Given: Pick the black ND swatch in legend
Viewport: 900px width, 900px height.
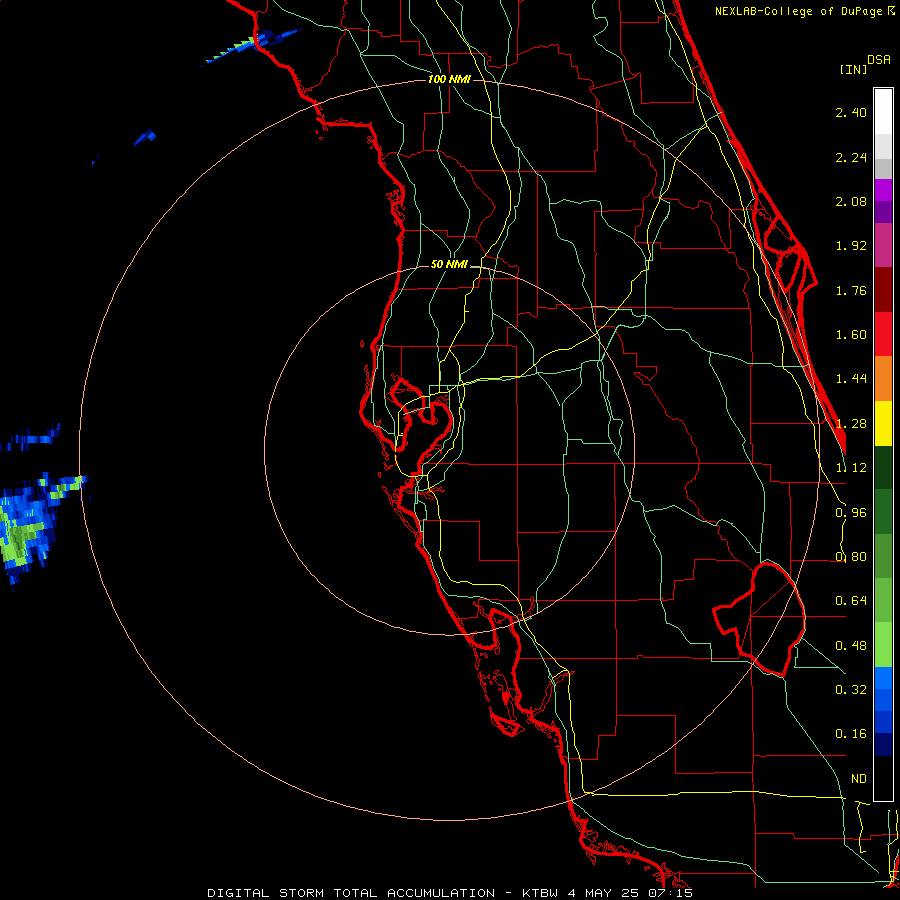Looking at the screenshot, I should tap(883, 778).
